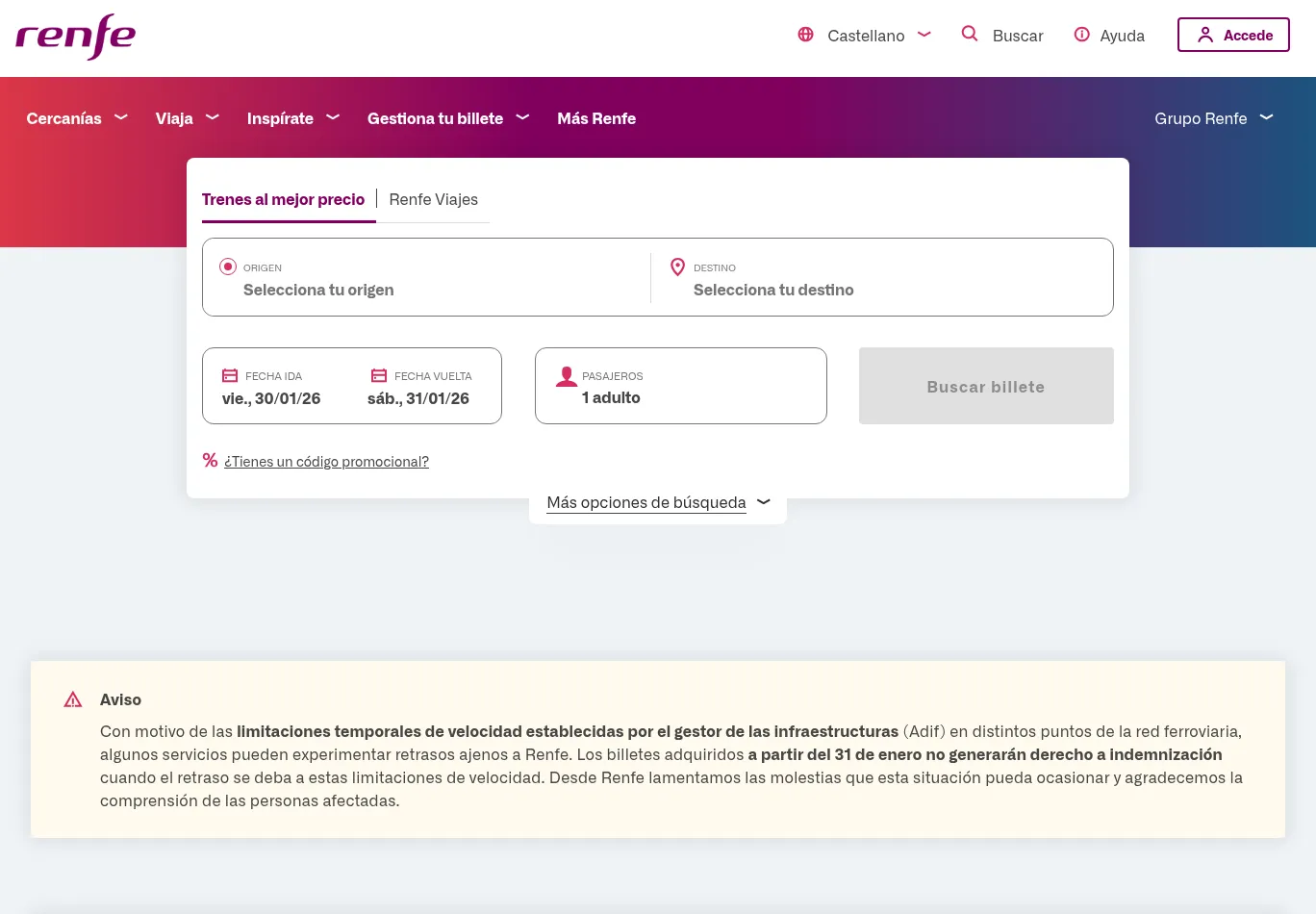Expand Más opciones de búsqueda
The image size is (1316, 914).
pos(658,502)
